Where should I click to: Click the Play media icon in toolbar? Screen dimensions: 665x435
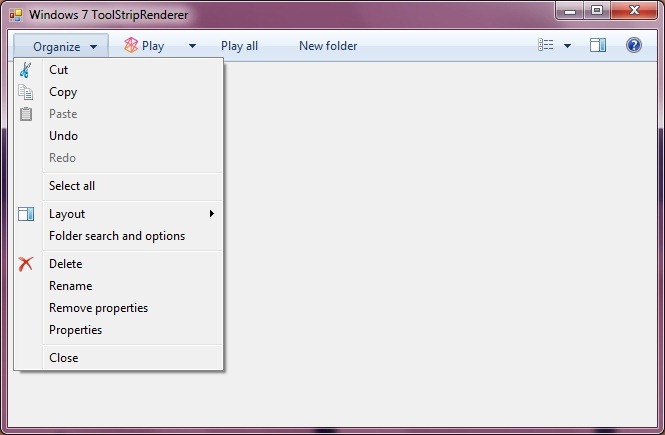(131, 45)
